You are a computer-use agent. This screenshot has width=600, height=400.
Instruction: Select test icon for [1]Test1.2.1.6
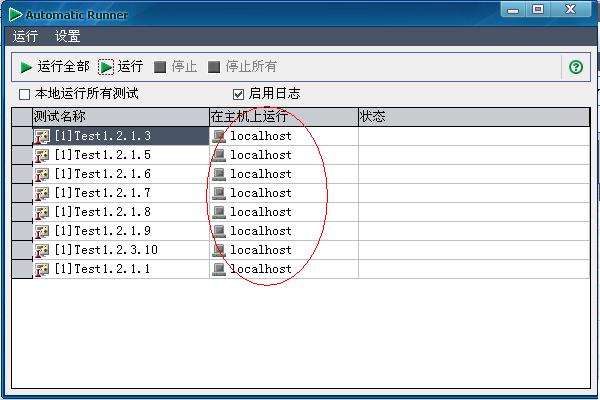pyautogui.click(x=42, y=175)
